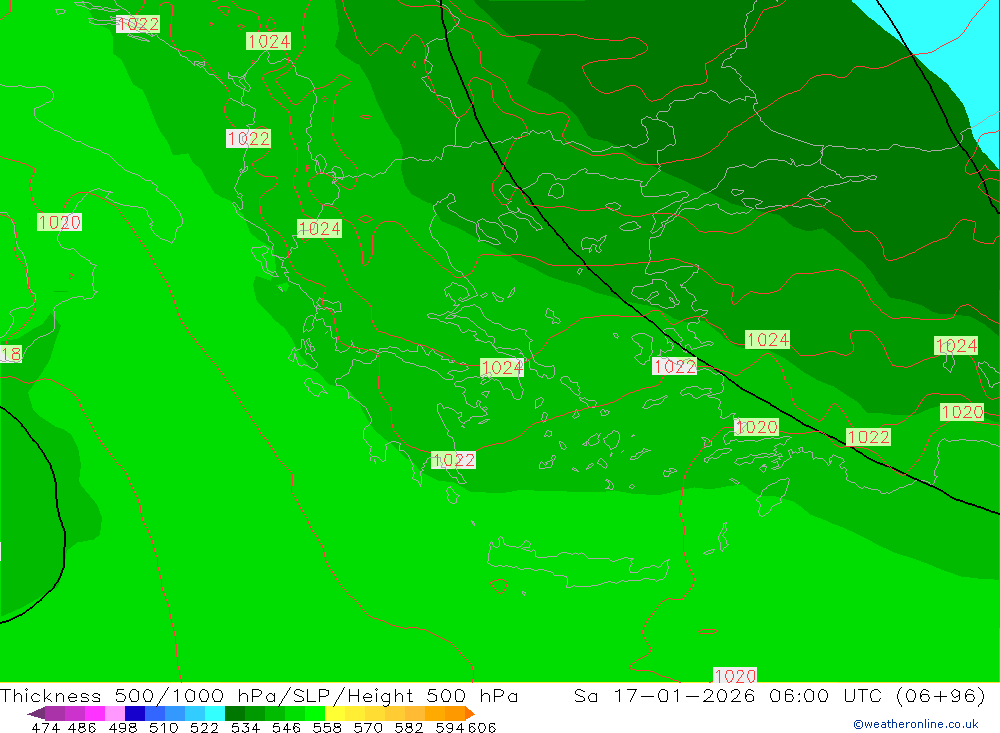Click the legend value 594
The height and width of the screenshot is (733, 1000).
pyautogui.click(x=450, y=727)
